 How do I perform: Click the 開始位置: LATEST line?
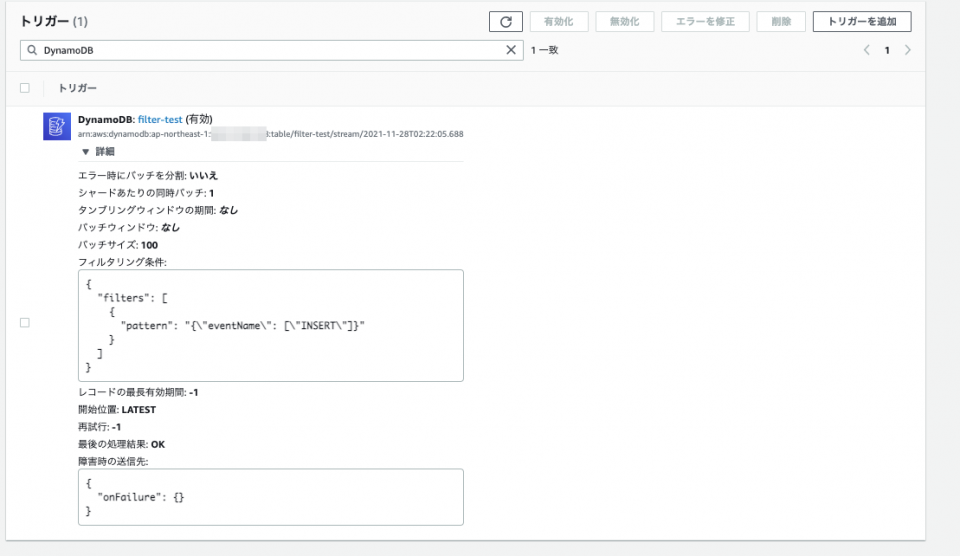pyautogui.click(x=117, y=410)
